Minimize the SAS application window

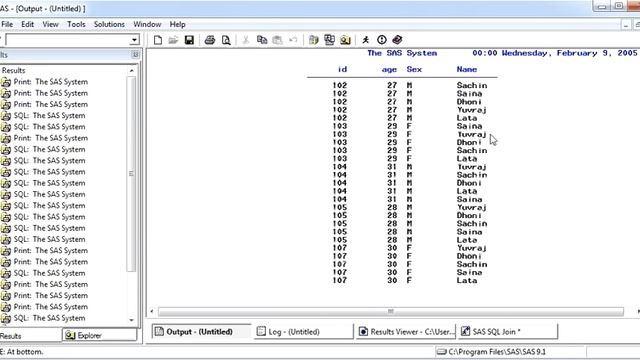click(602, 6)
